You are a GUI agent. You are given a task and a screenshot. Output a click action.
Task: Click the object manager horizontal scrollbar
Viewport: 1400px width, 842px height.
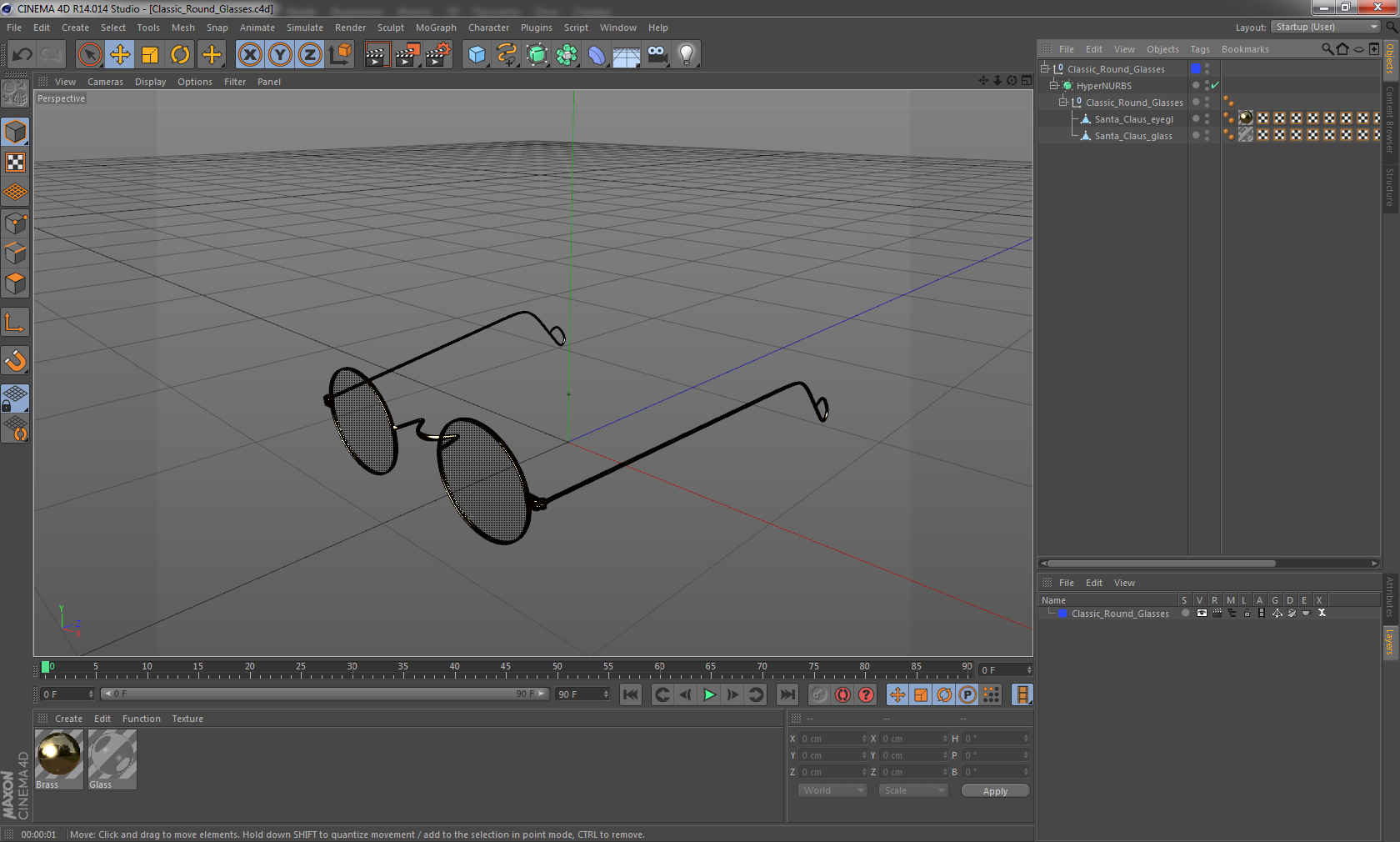click(x=1160, y=564)
